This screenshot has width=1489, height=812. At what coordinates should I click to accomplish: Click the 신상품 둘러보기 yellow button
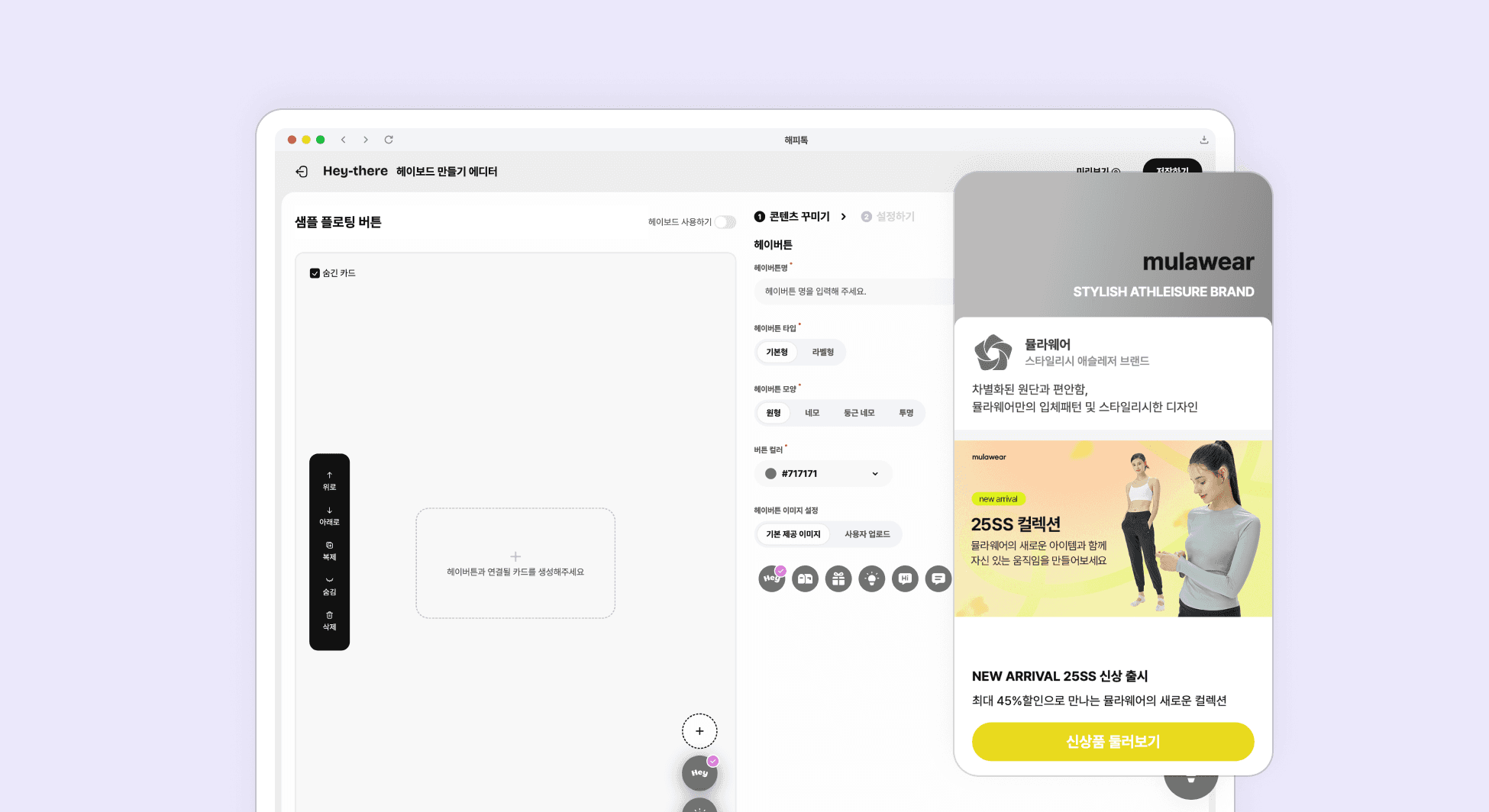pyautogui.click(x=1113, y=742)
